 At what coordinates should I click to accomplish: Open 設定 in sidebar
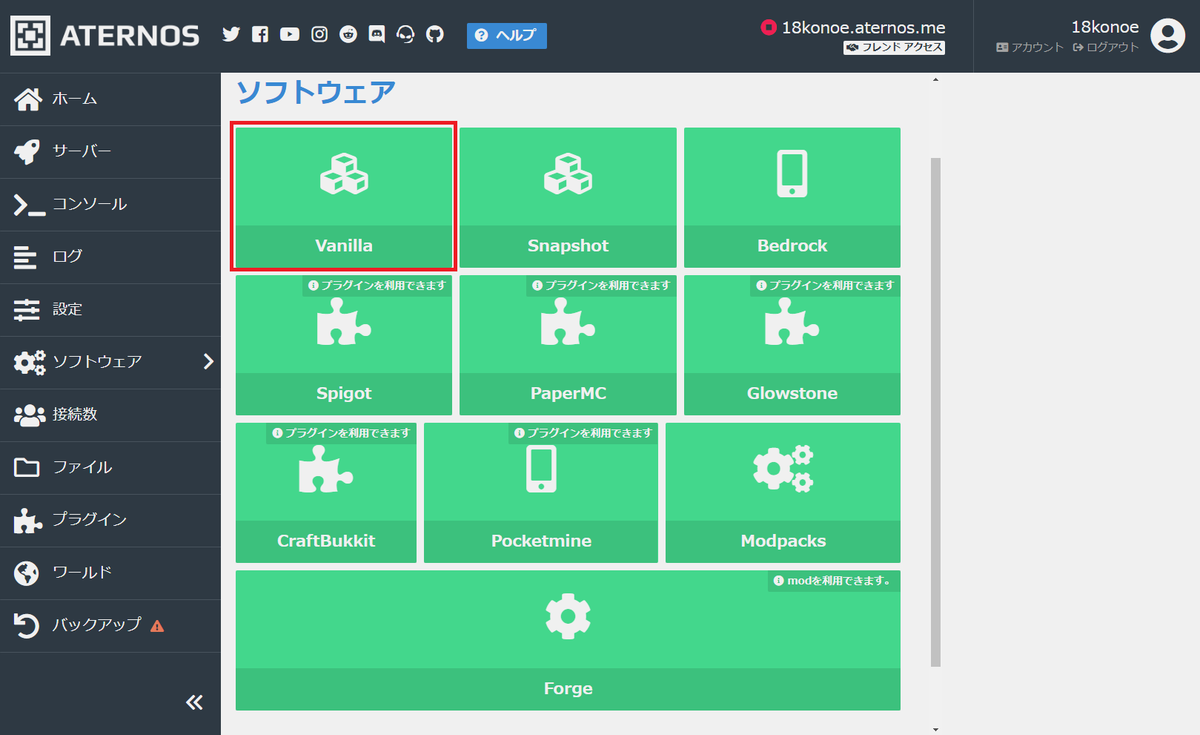[x=110, y=310]
